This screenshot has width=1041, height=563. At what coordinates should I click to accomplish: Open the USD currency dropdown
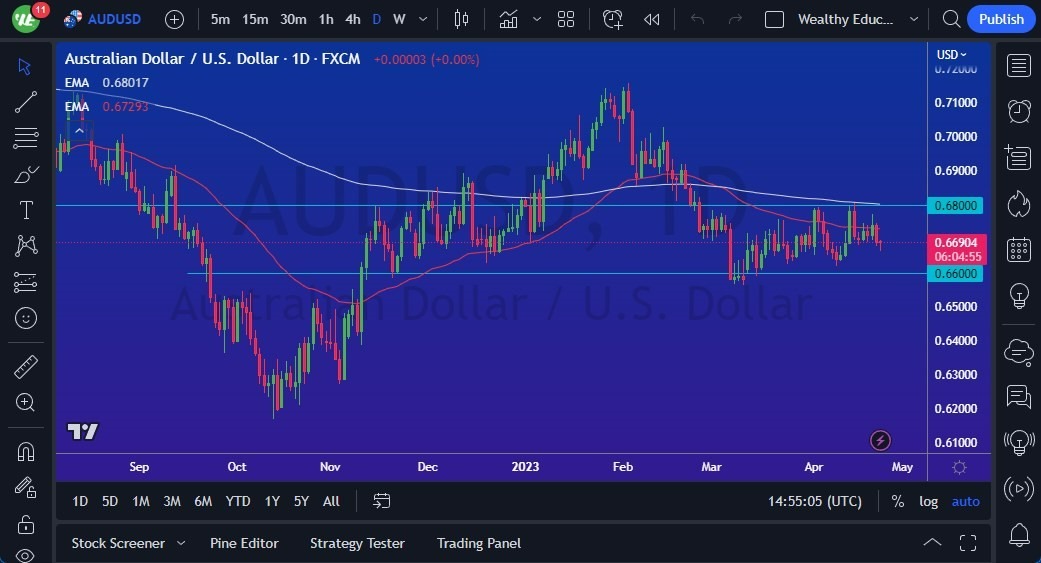point(951,54)
